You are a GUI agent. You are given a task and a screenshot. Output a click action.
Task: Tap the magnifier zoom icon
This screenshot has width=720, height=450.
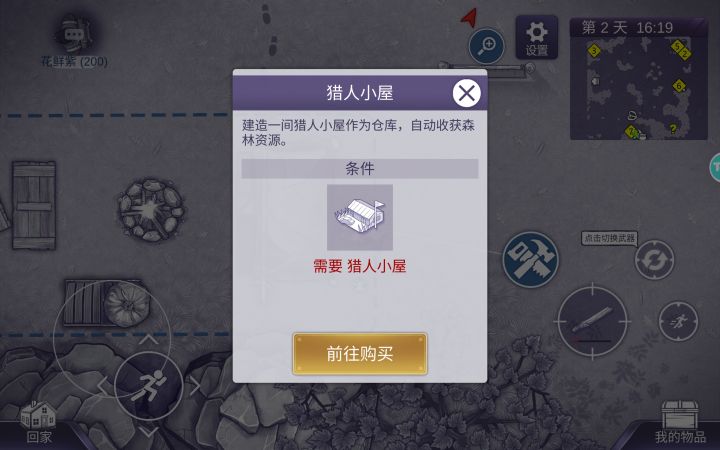click(x=486, y=46)
